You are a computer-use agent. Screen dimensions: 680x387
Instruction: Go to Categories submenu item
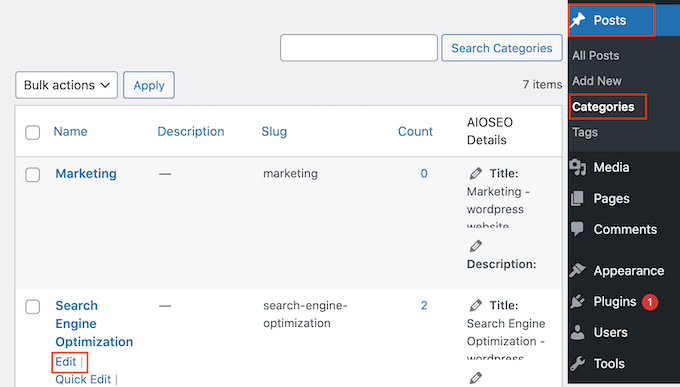click(x=603, y=107)
